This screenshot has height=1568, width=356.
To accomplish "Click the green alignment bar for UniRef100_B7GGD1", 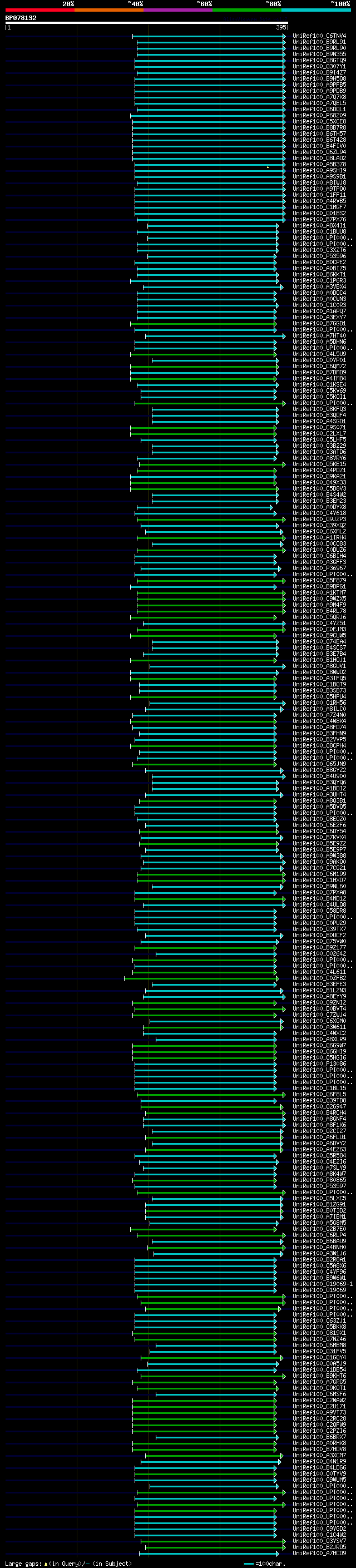I will [203, 323].
